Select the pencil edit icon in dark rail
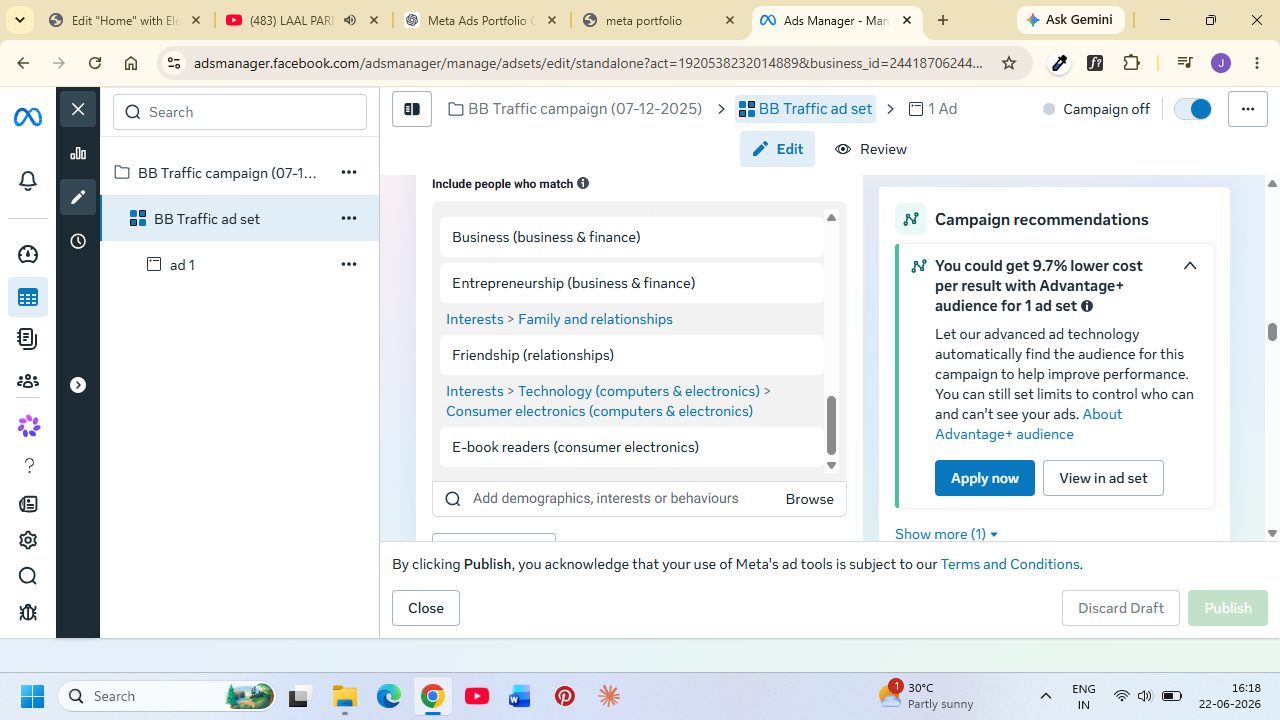Viewport: 1280px width, 720px height. point(78,197)
